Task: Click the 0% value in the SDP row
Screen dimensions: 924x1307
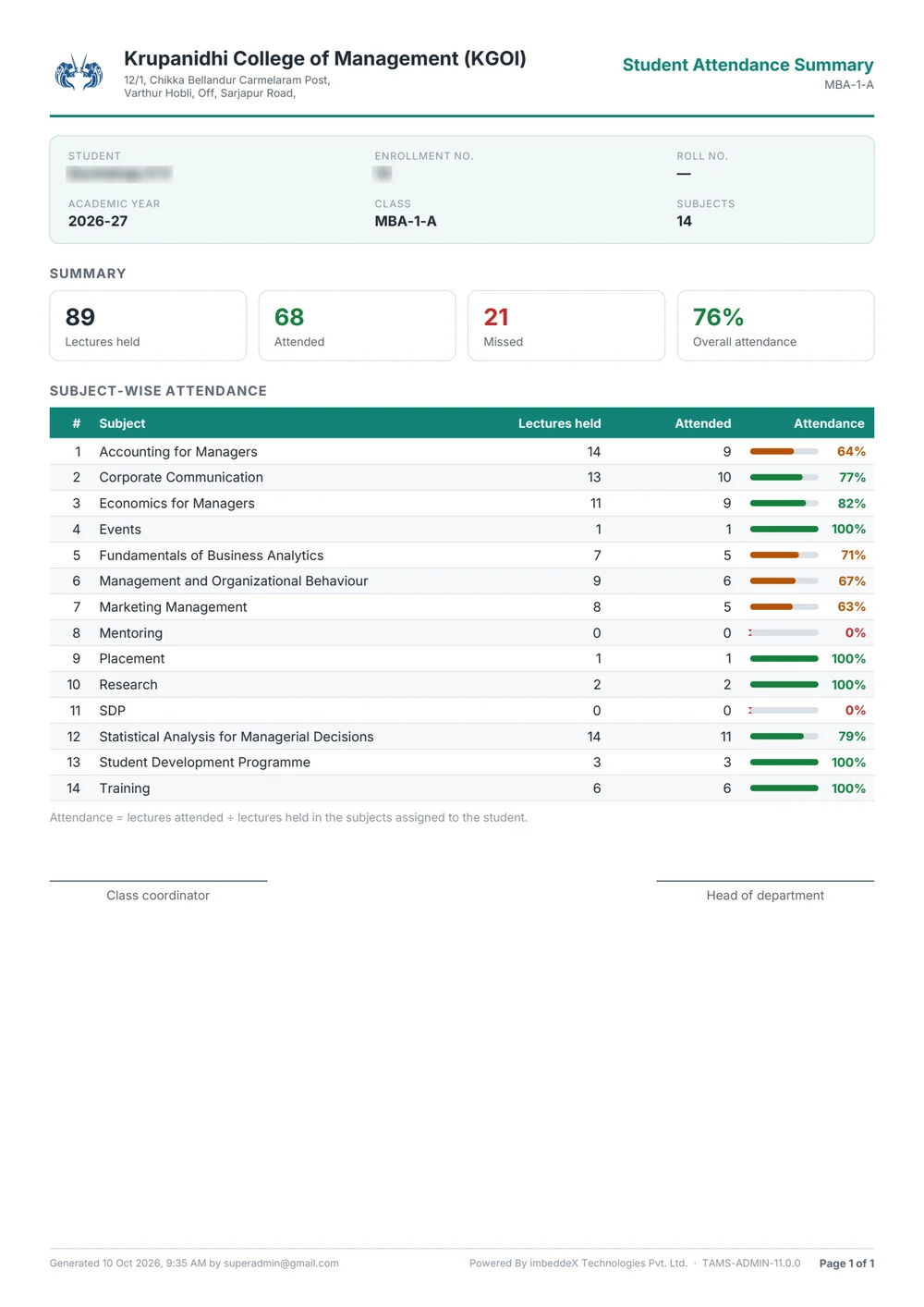Action: (x=856, y=711)
